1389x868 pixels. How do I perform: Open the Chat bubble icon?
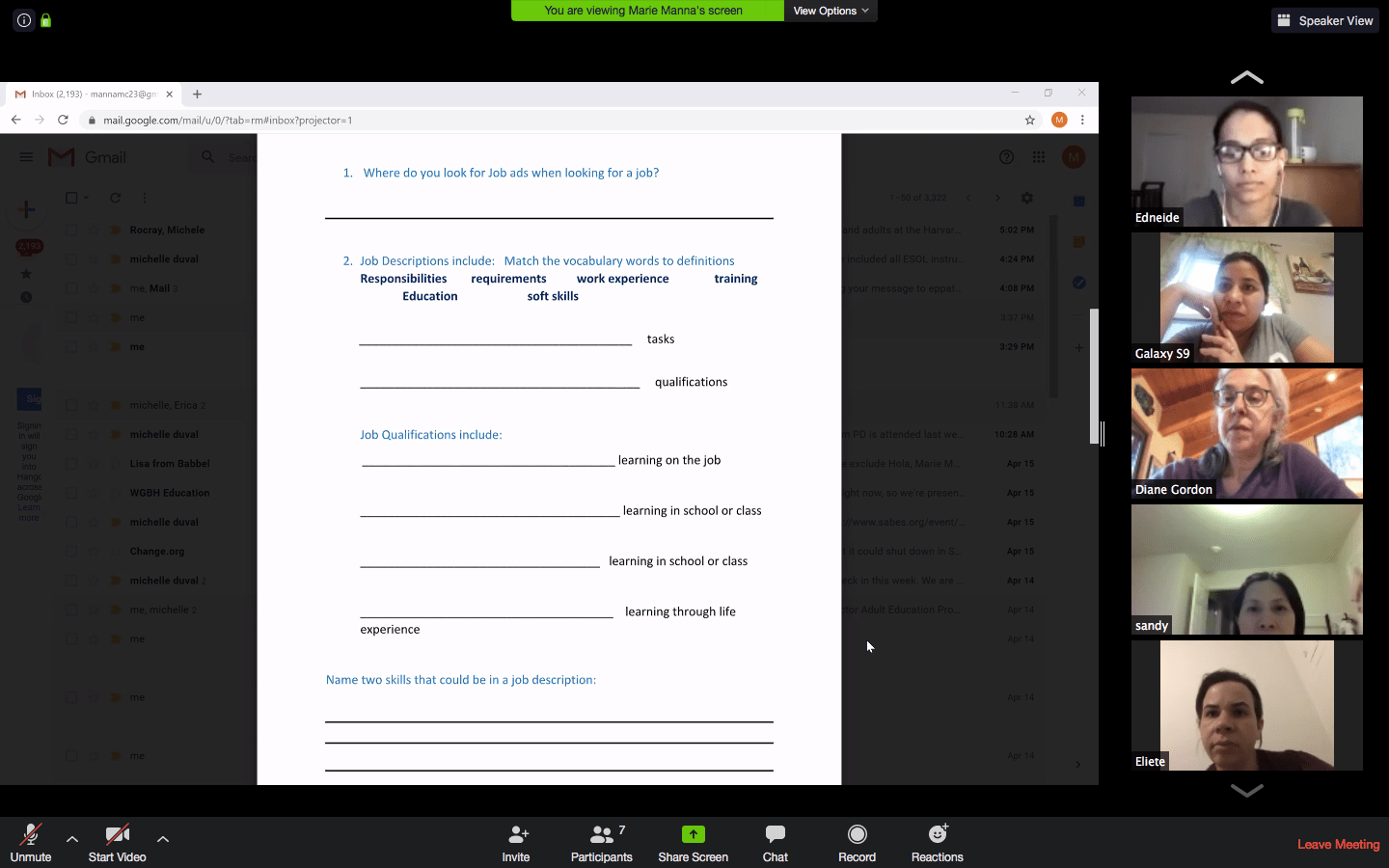click(x=775, y=835)
